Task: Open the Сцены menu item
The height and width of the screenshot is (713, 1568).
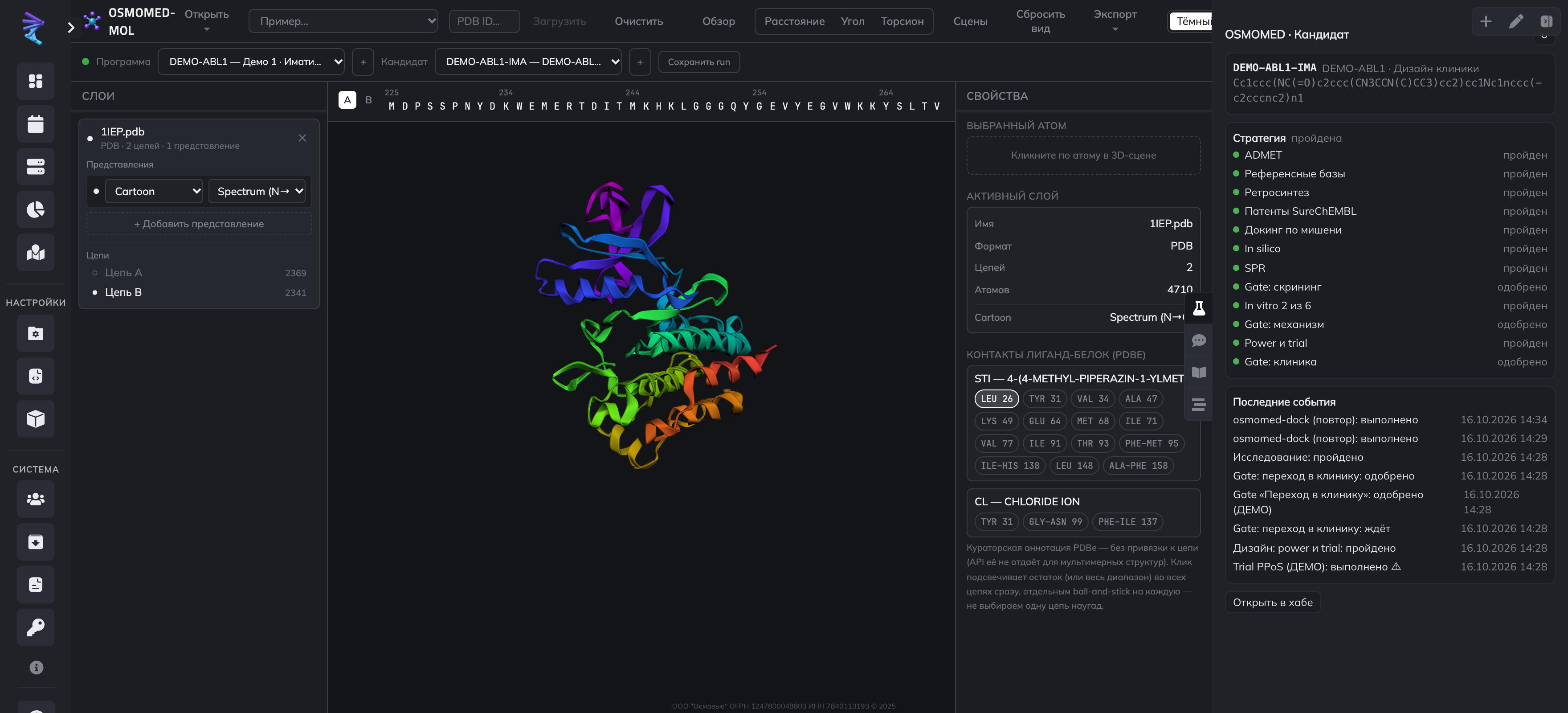Action: tap(970, 21)
